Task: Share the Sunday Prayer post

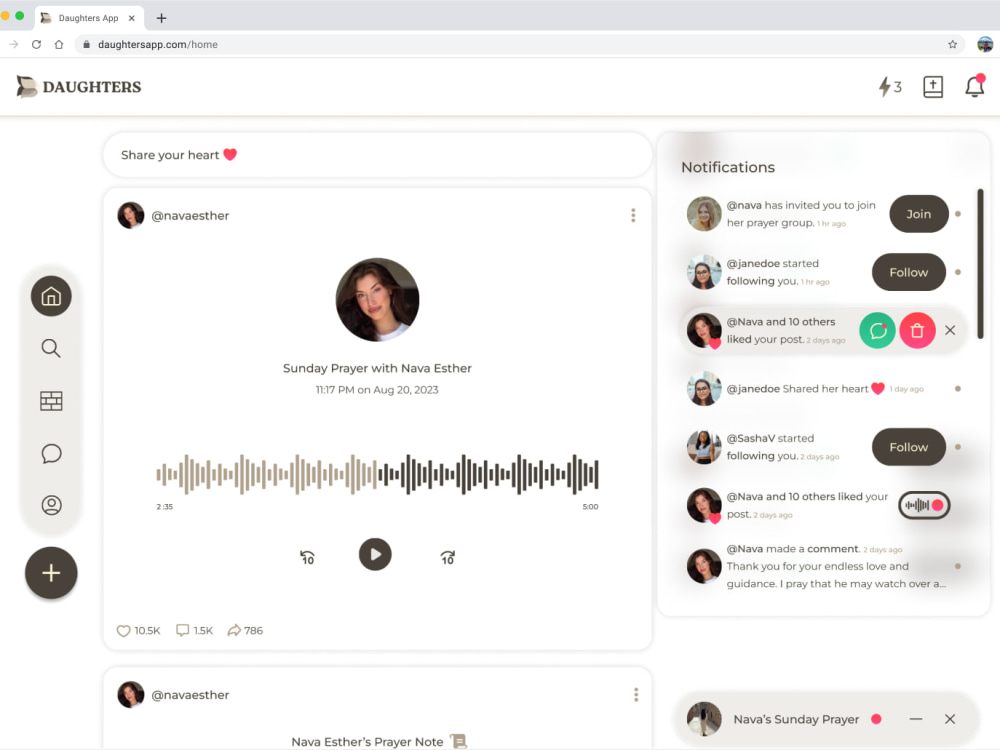Action: tap(234, 630)
